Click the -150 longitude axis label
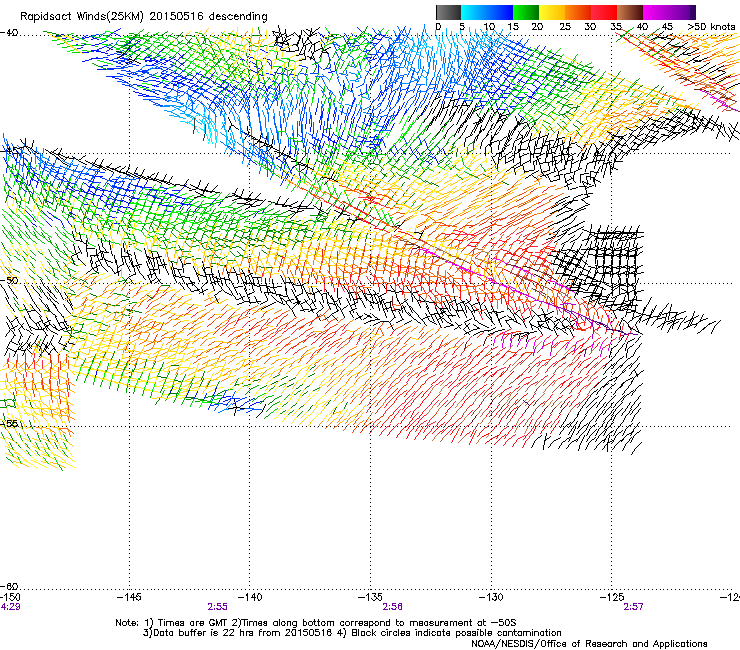740x650 pixels. click(x=10, y=597)
